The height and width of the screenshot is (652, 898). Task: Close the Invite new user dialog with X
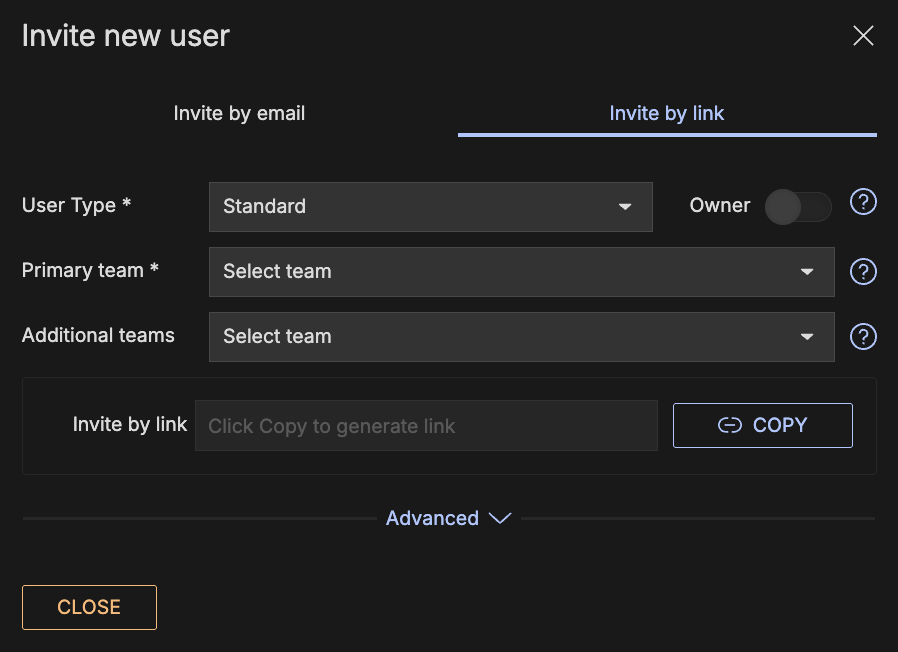click(x=862, y=37)
